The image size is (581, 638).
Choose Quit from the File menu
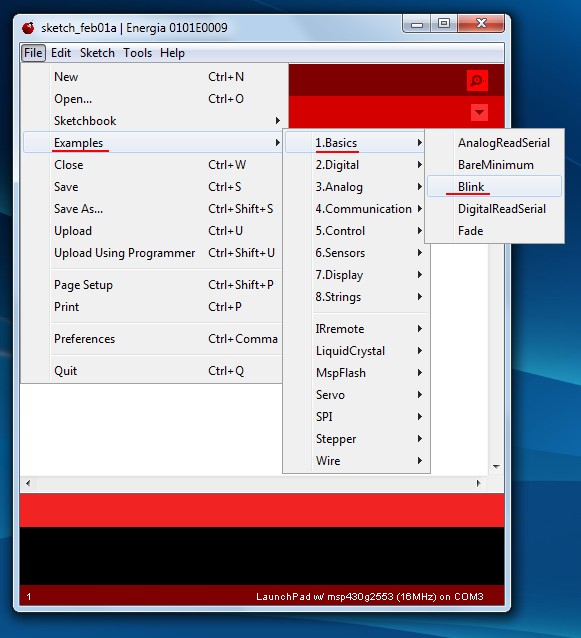click(x=153, y=371)
